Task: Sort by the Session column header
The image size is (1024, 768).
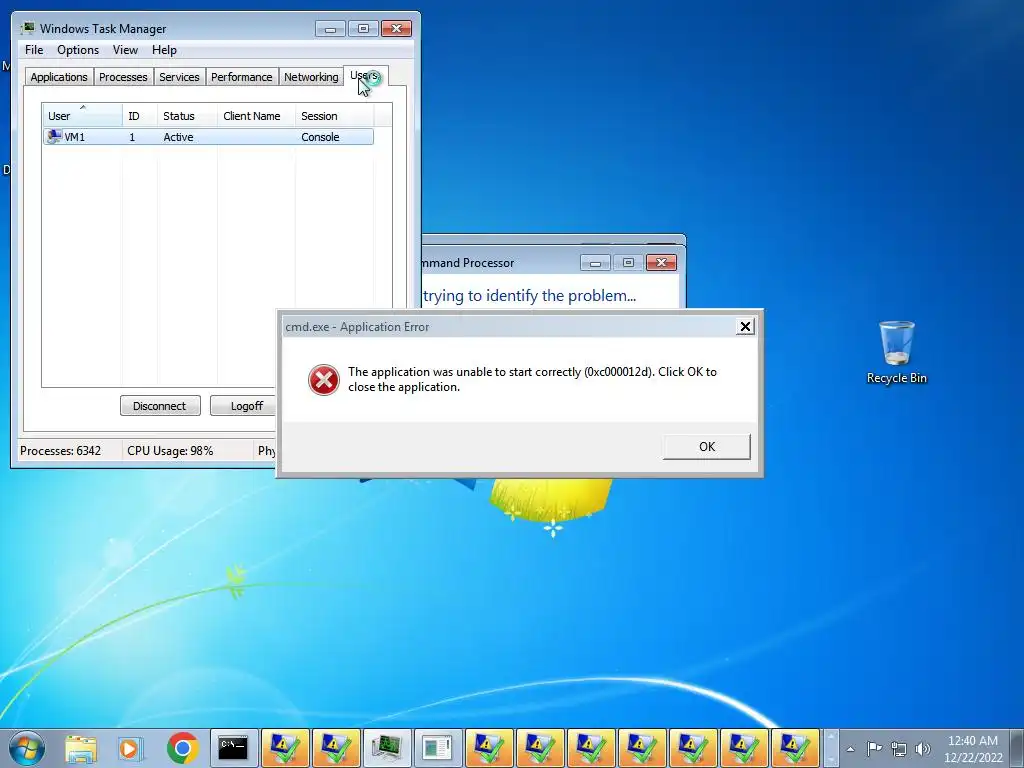Action: tap(334, 116)
